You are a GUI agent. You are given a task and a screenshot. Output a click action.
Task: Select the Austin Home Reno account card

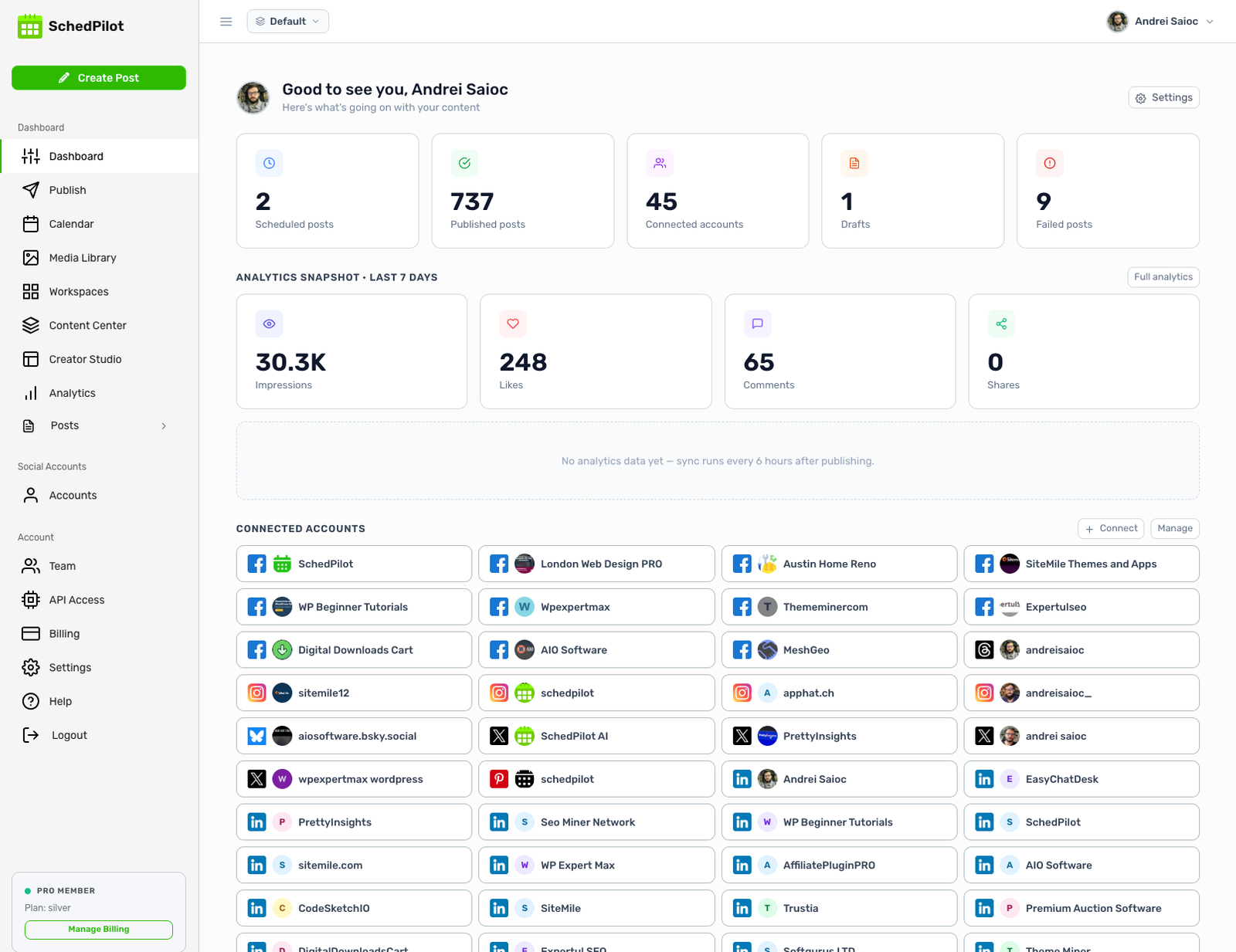(x=839, y=564)
